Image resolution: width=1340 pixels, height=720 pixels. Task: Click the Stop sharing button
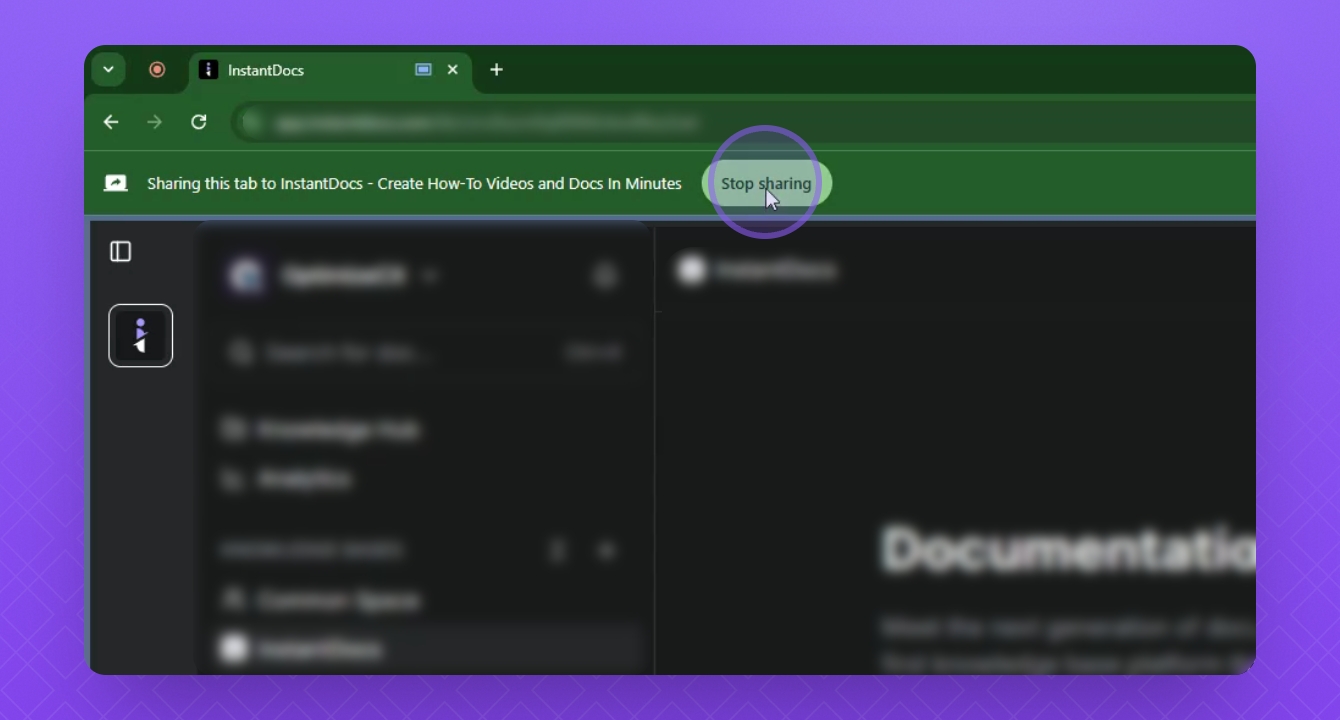766,184
